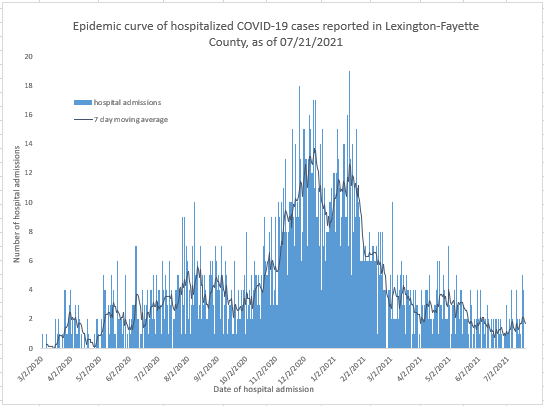Click the 18-admission bar near 12/2/2020
The width and height of the screenshot is (544, 406).
click(x=299, y=217)
